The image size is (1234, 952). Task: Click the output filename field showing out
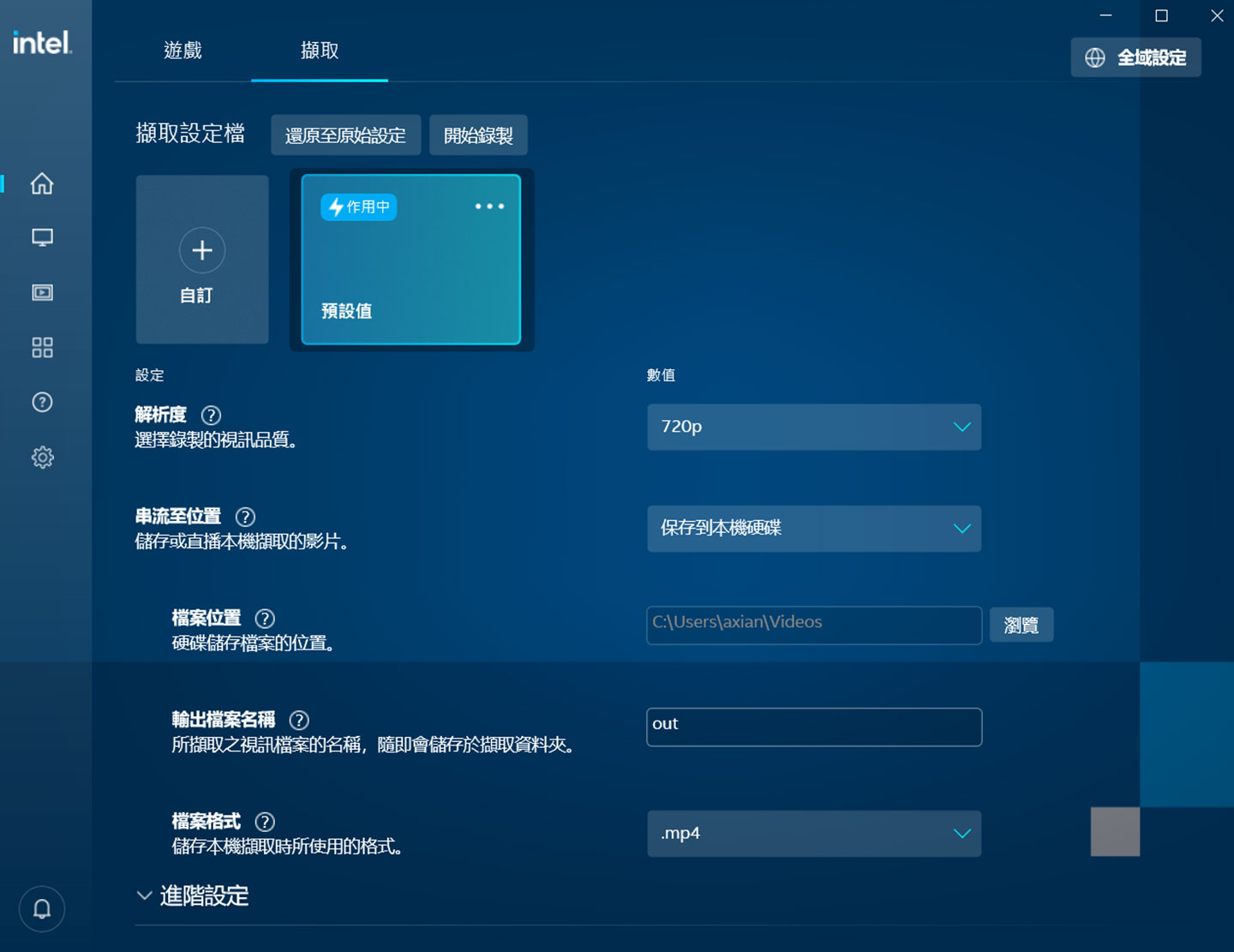[x=813, y=726]
